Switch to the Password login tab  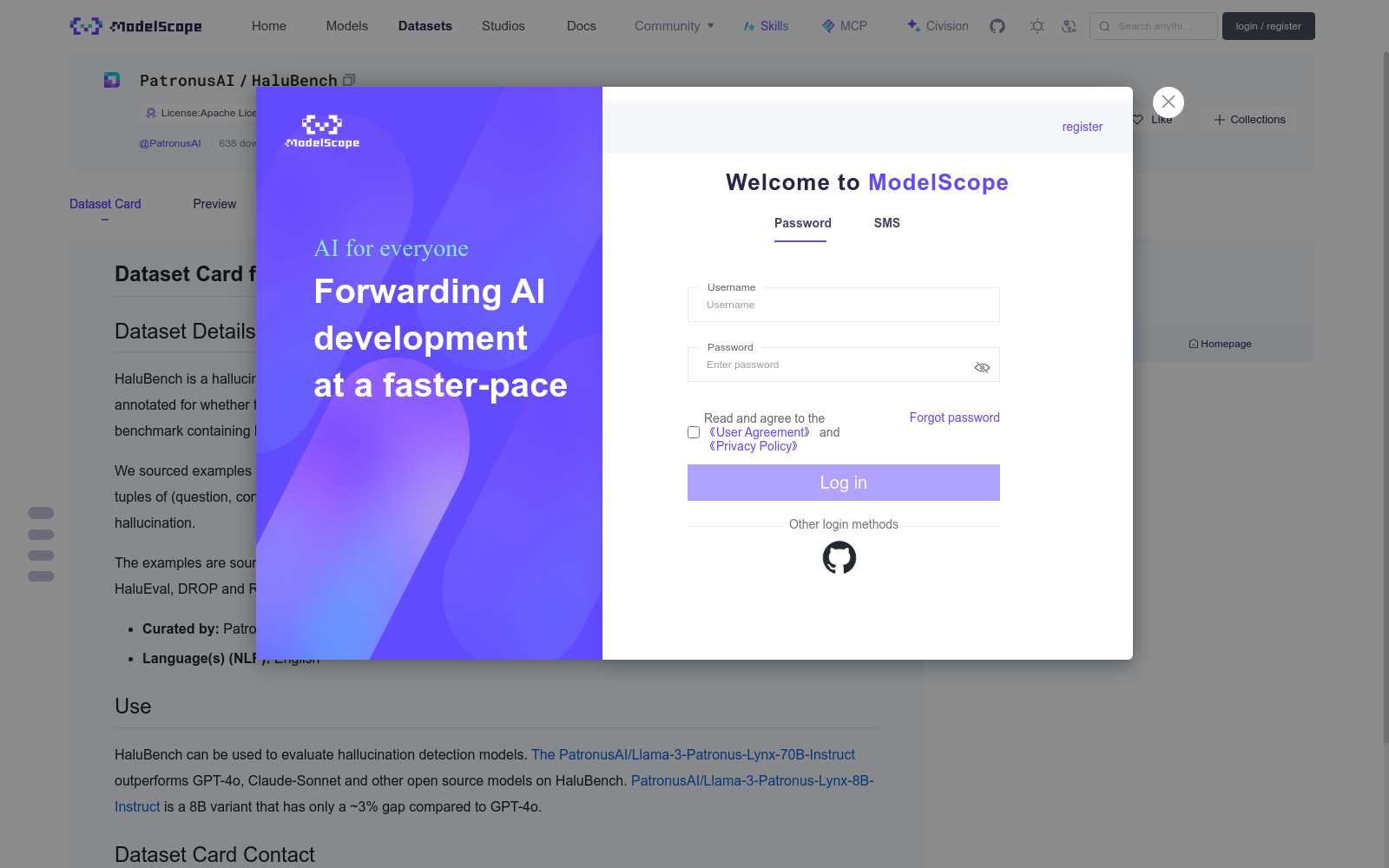click(803, 223)
